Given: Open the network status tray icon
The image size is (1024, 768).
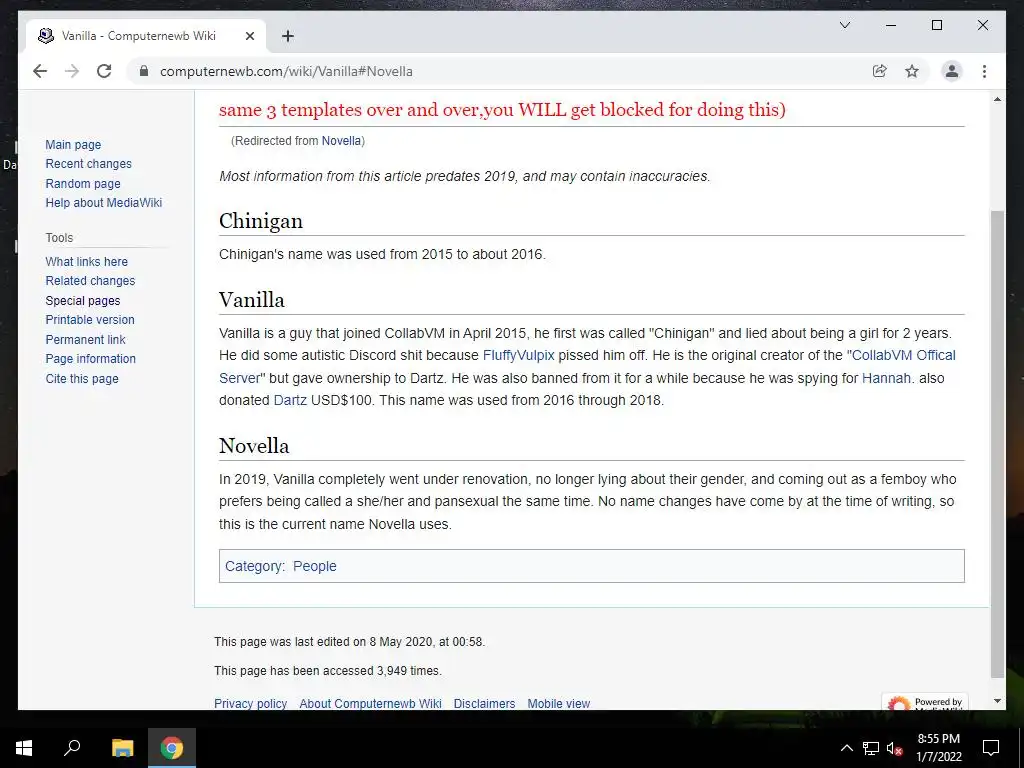Looking at the screenshot, I should coord(871,748).
